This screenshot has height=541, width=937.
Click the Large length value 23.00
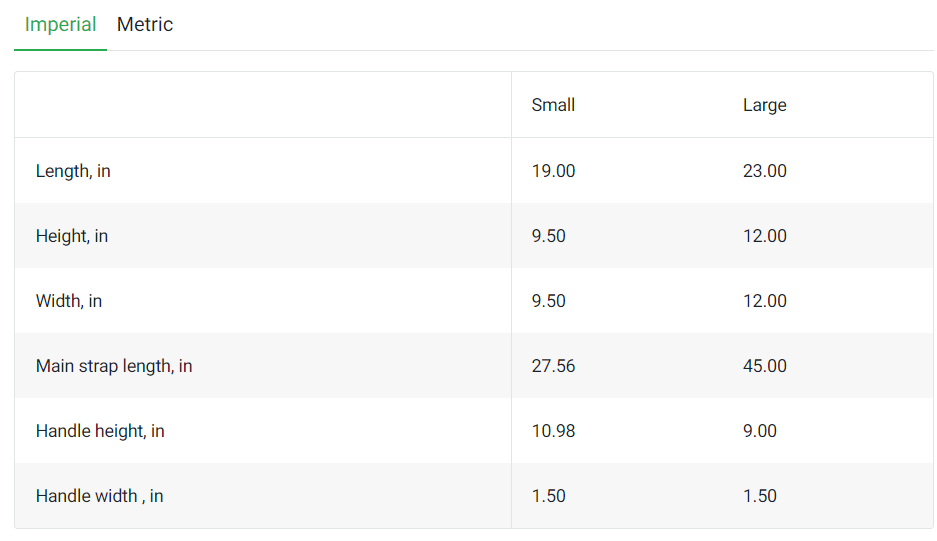point(764,171)
